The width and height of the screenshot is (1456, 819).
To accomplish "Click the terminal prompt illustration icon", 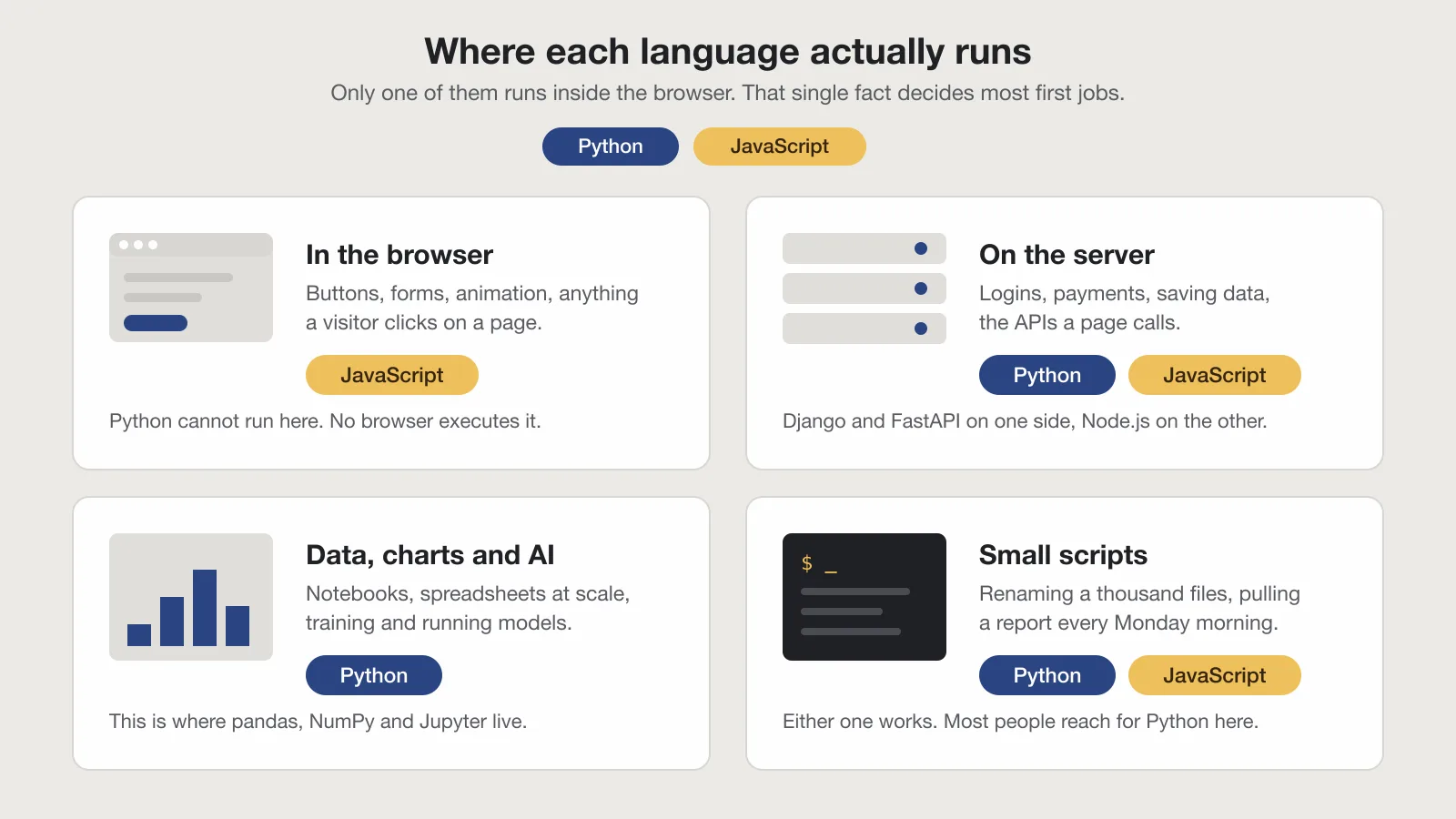I will (x=864, y=597).
